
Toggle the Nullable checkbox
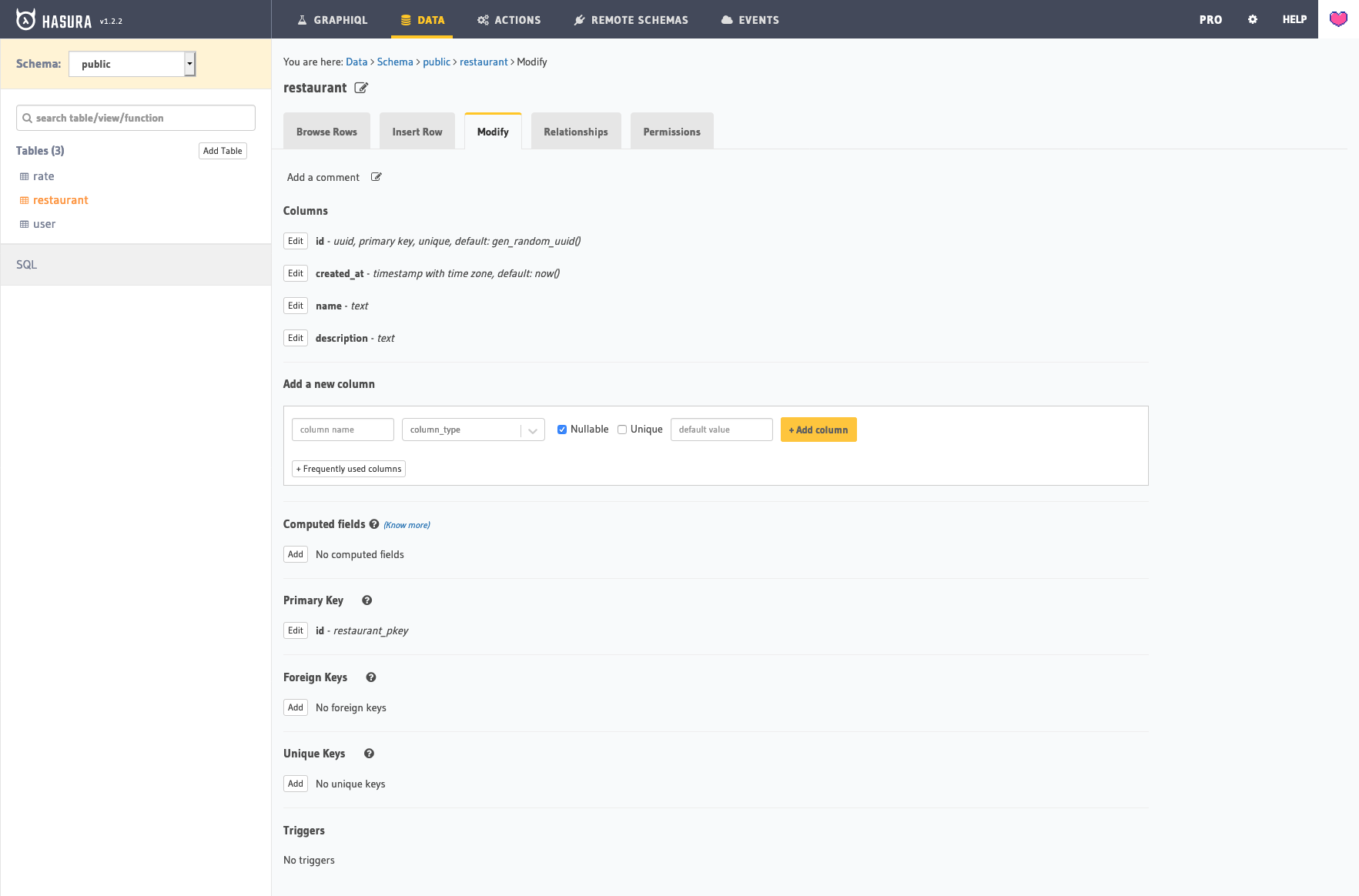click(562, 430)
